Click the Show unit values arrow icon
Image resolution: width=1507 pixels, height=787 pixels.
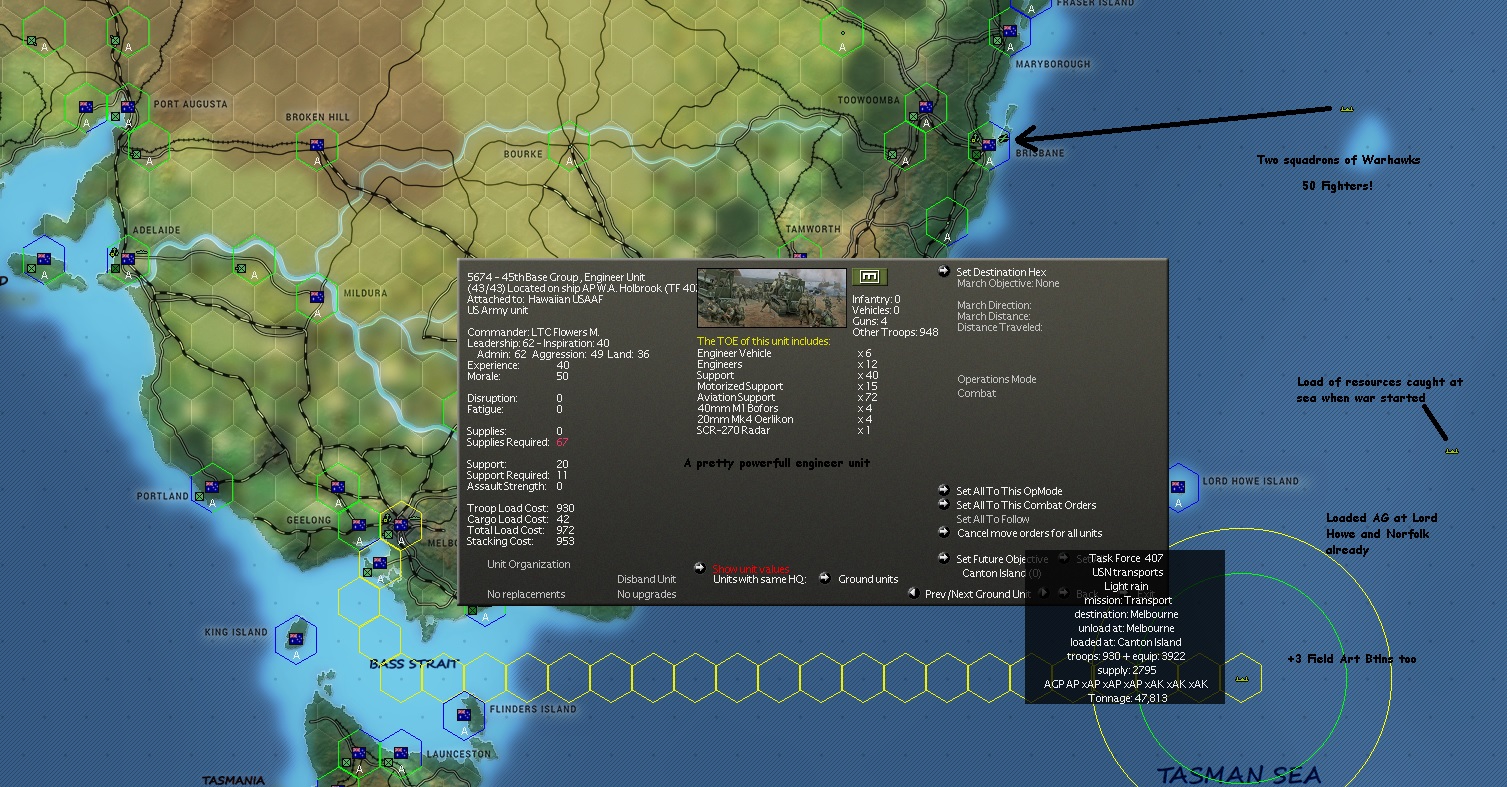(700, 568)
